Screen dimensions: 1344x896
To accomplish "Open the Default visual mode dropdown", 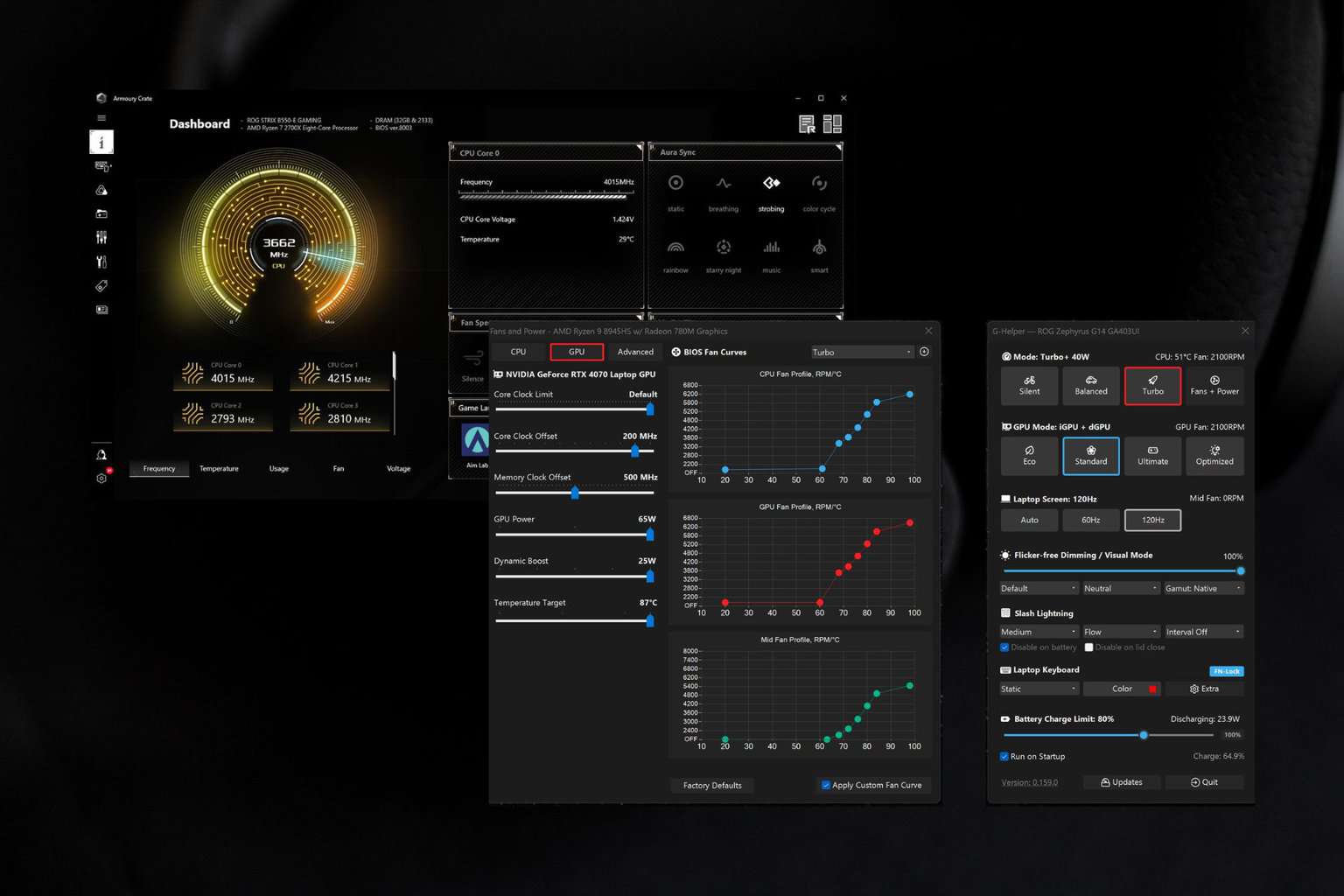I will [x=1039, y=588].
